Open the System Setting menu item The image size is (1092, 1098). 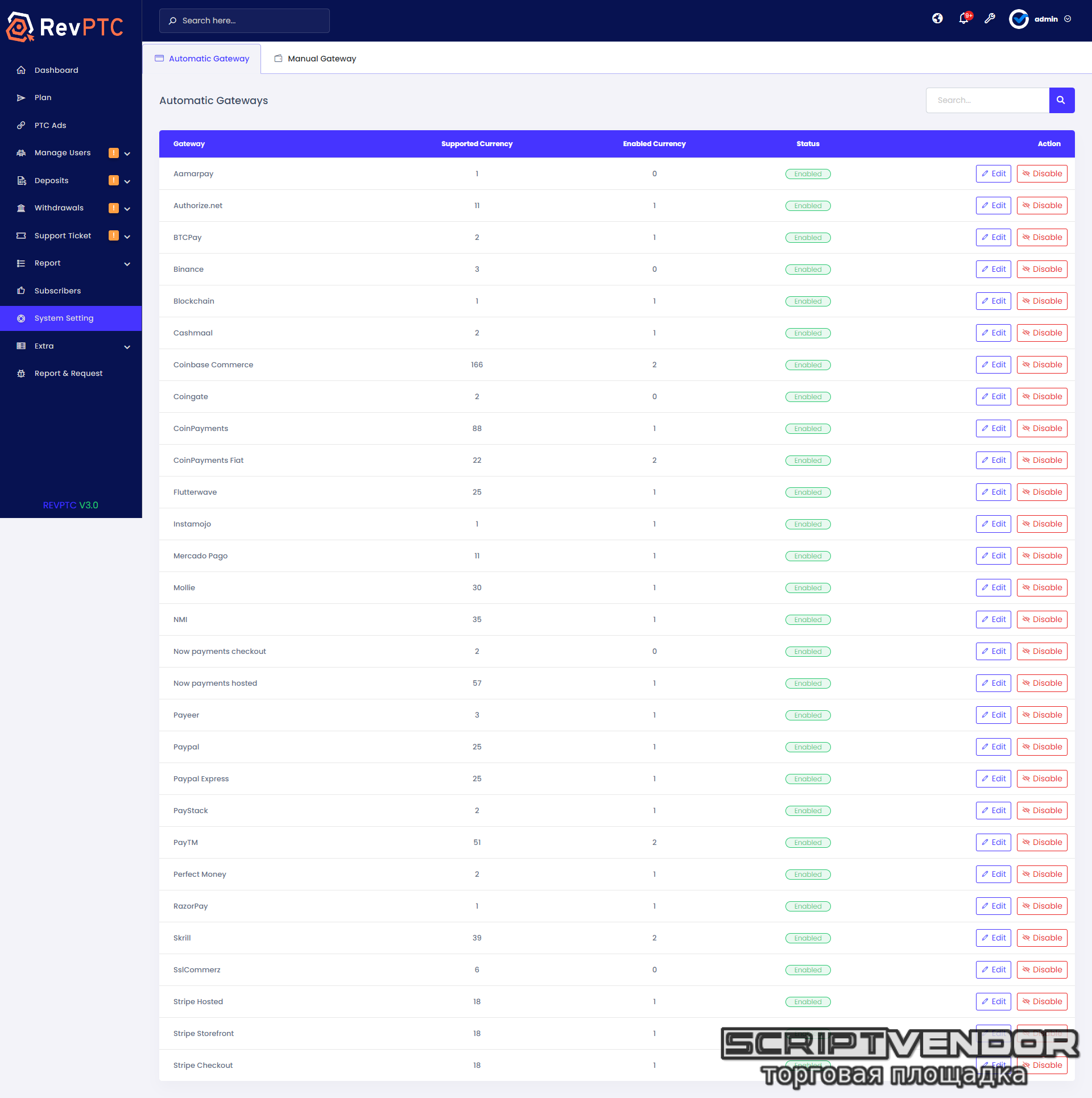(x=71, y=318)
